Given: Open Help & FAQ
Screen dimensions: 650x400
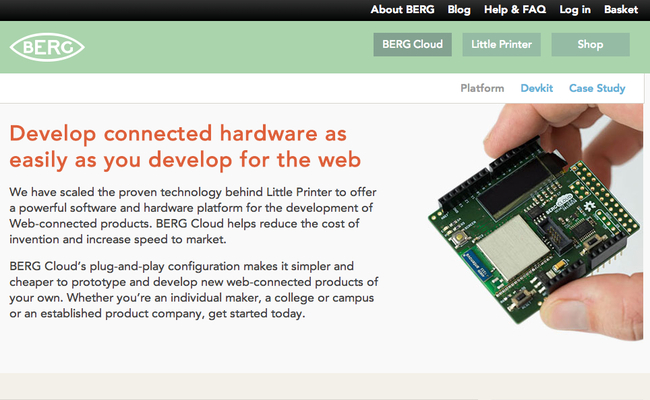Looking at the screenshot, I should click(x=515, y=10).
